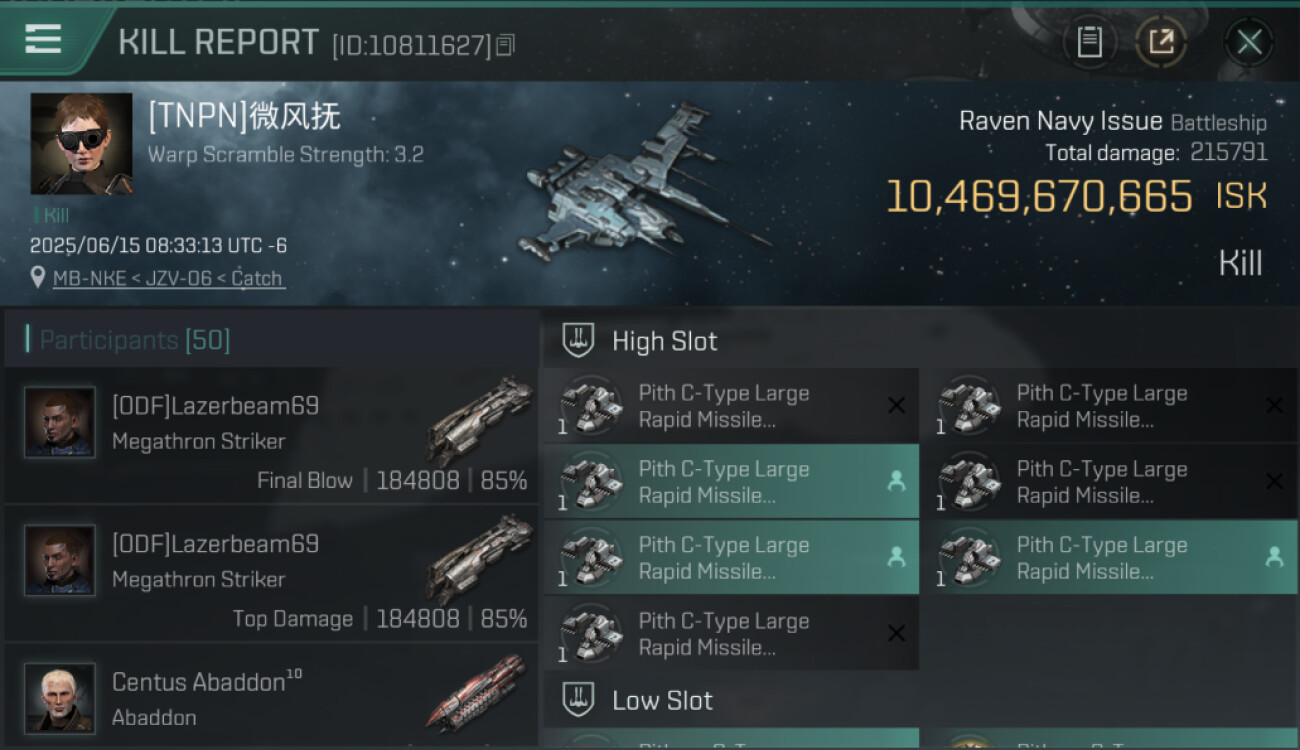Viewport: 1300px width, 750px height.
Task: Click the Participants [50] header
Action: pyautogui.click(x=135, y=340)
